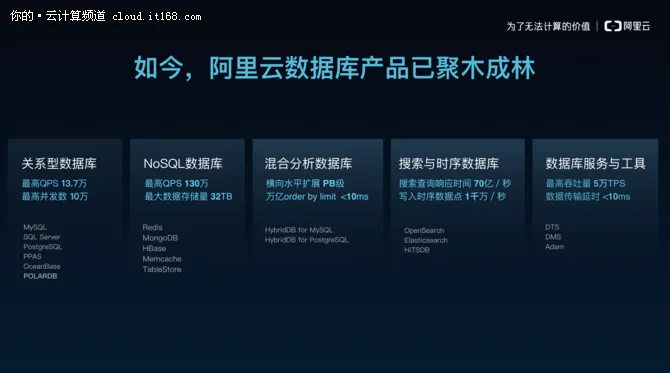Click the 最高QPS 13.7万 line
This screenshot has height=373, width=670.
pyautogui.click(x=54, y=183)
